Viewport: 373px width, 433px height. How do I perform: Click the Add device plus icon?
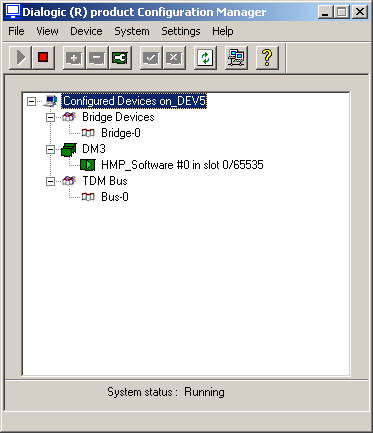point(74,58)
